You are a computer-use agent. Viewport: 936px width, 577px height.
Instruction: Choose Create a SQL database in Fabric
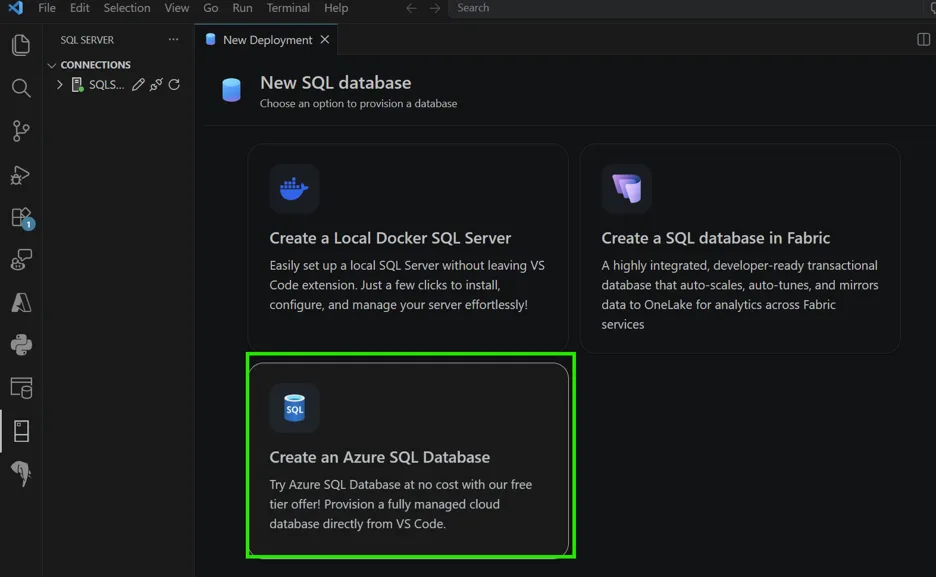pyautogui.click(x=740, y=248)
